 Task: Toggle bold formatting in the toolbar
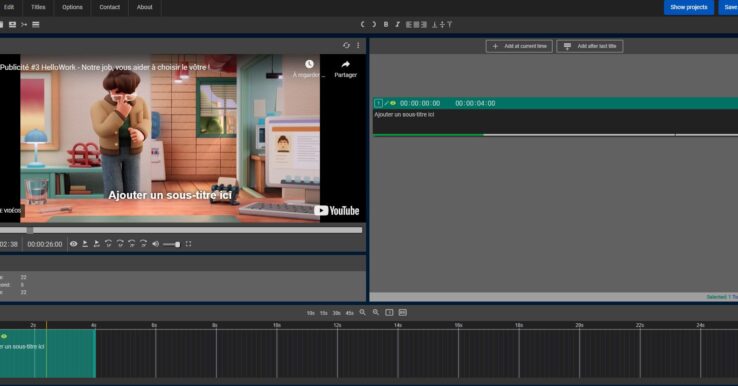386,24
